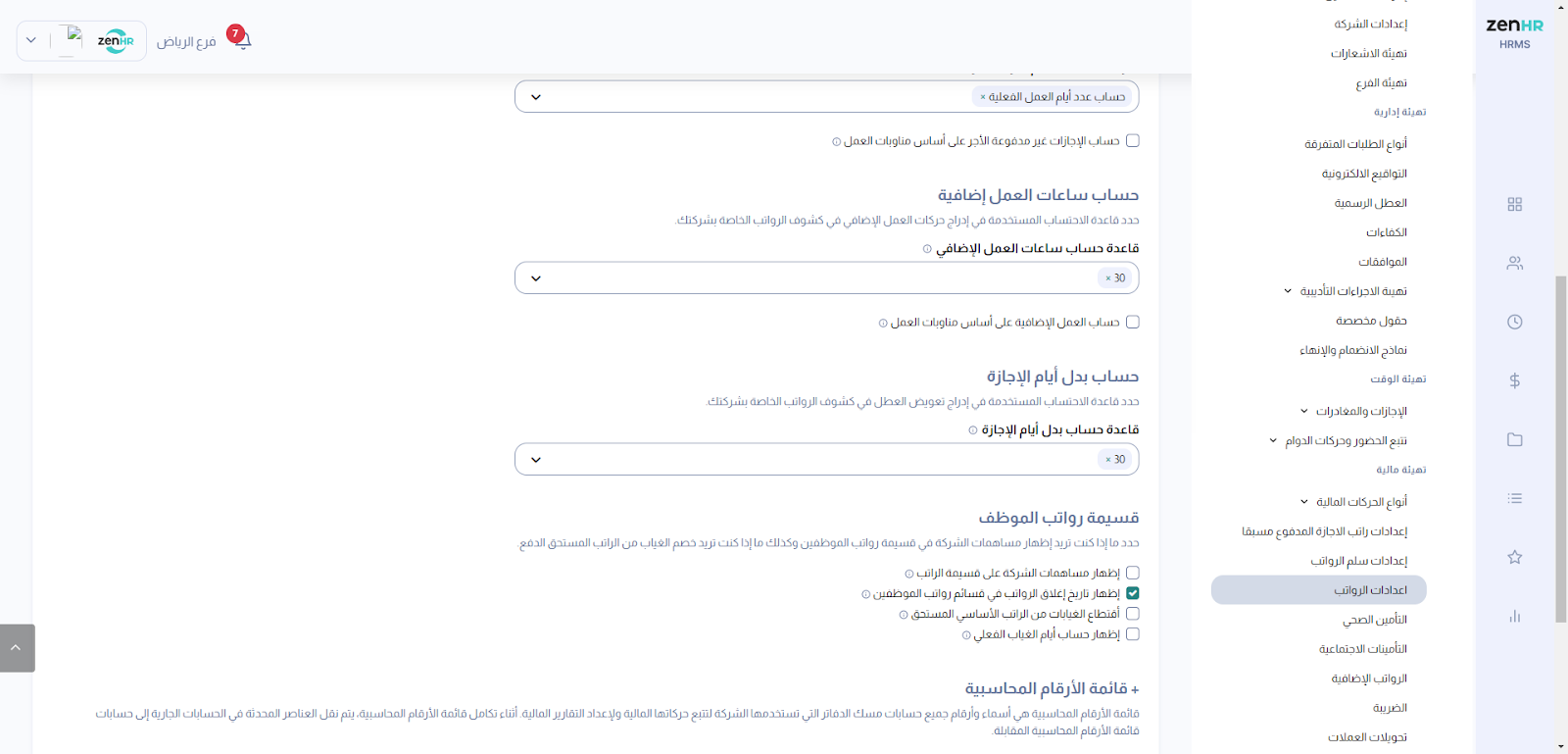Click info icon beside حساب العمل الإضافية على أساس مناوبات
1568x754 pixels.
point(883,323)
